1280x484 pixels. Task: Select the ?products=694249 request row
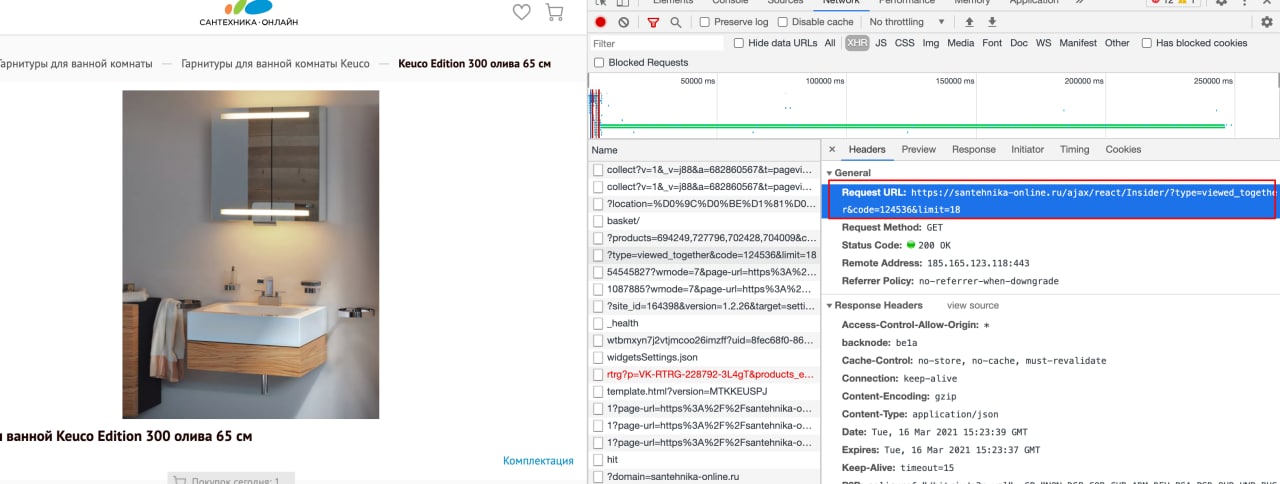click(705, 237)
